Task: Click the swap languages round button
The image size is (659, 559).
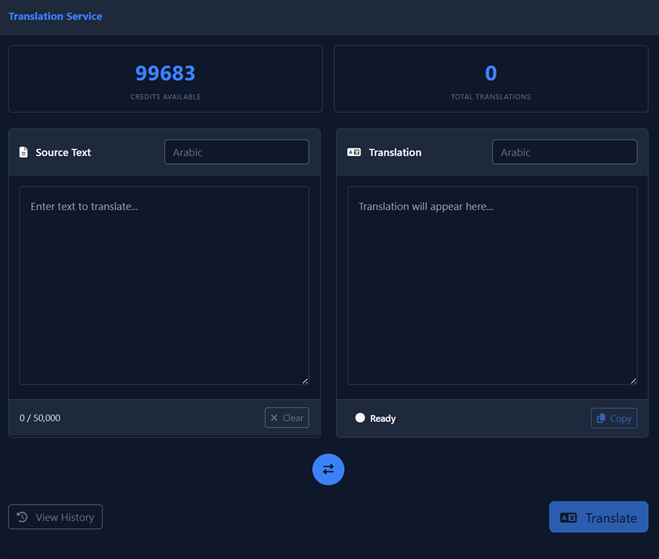Action: click(328, 469)
